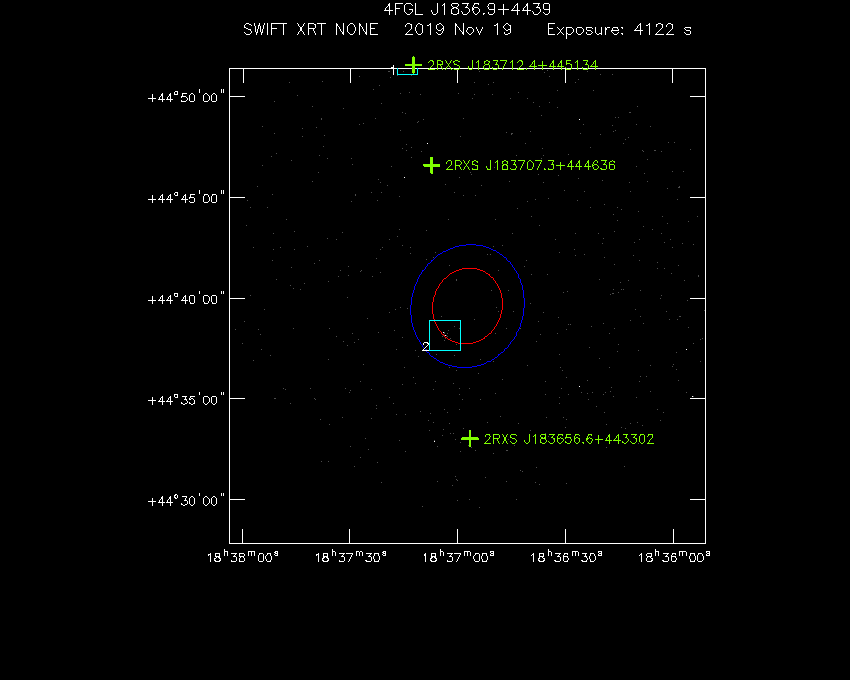Click the observation date 2019 Nov 19
850x680 pixels.
coord(458,29)
